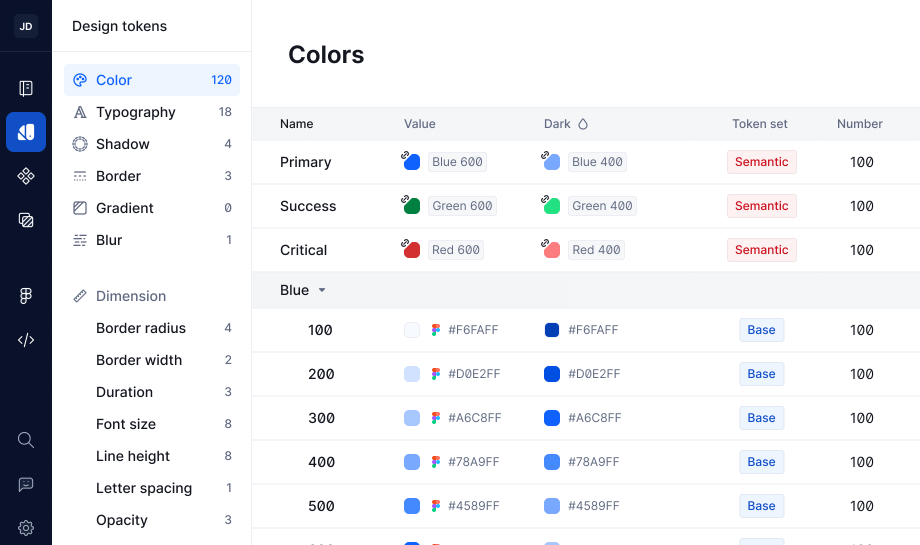This screenshot has height=545, width=920.
Task: Open the settings gear icon
Action: pyautogui.click(x=26, y=528)
